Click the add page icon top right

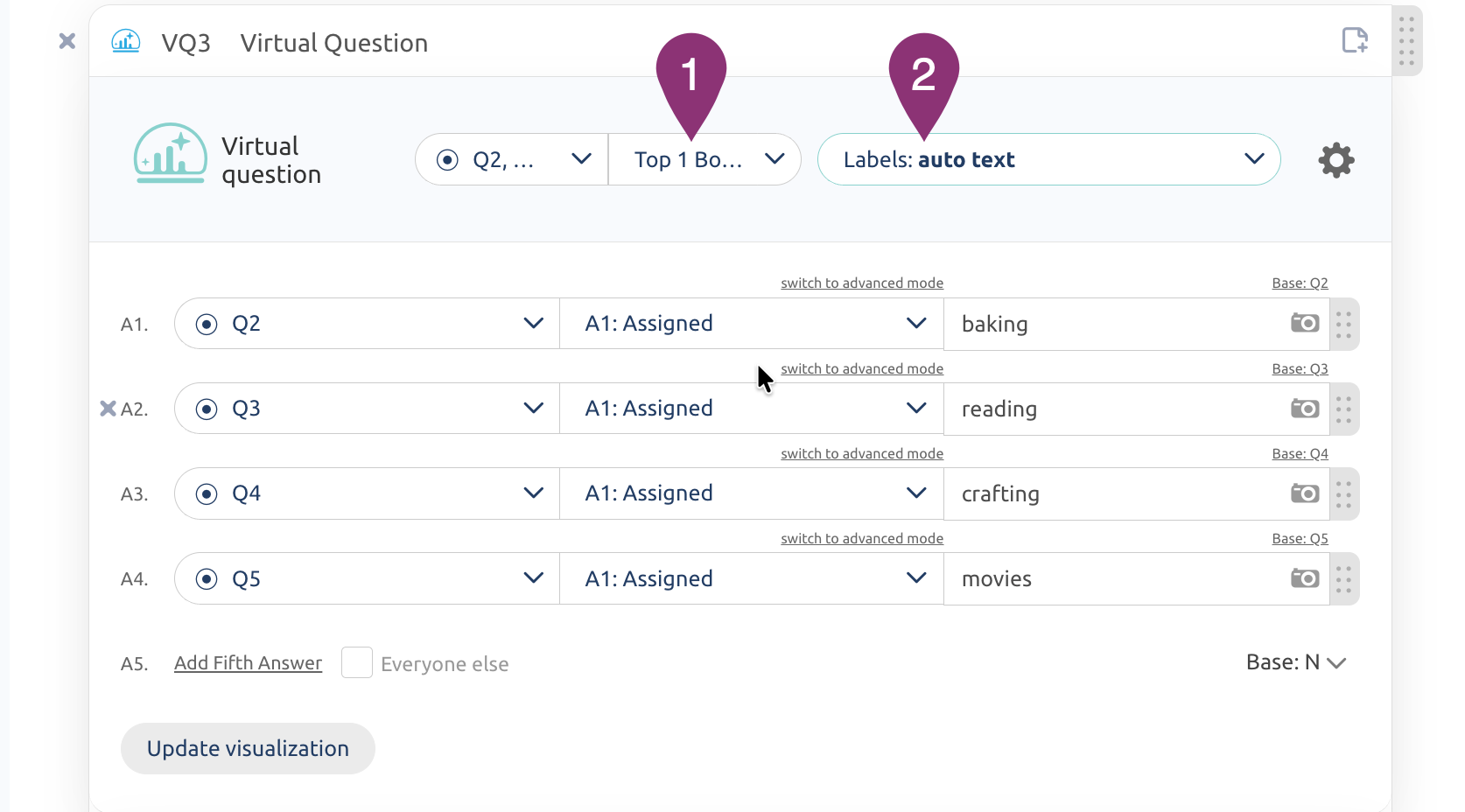click(1355, 40)
